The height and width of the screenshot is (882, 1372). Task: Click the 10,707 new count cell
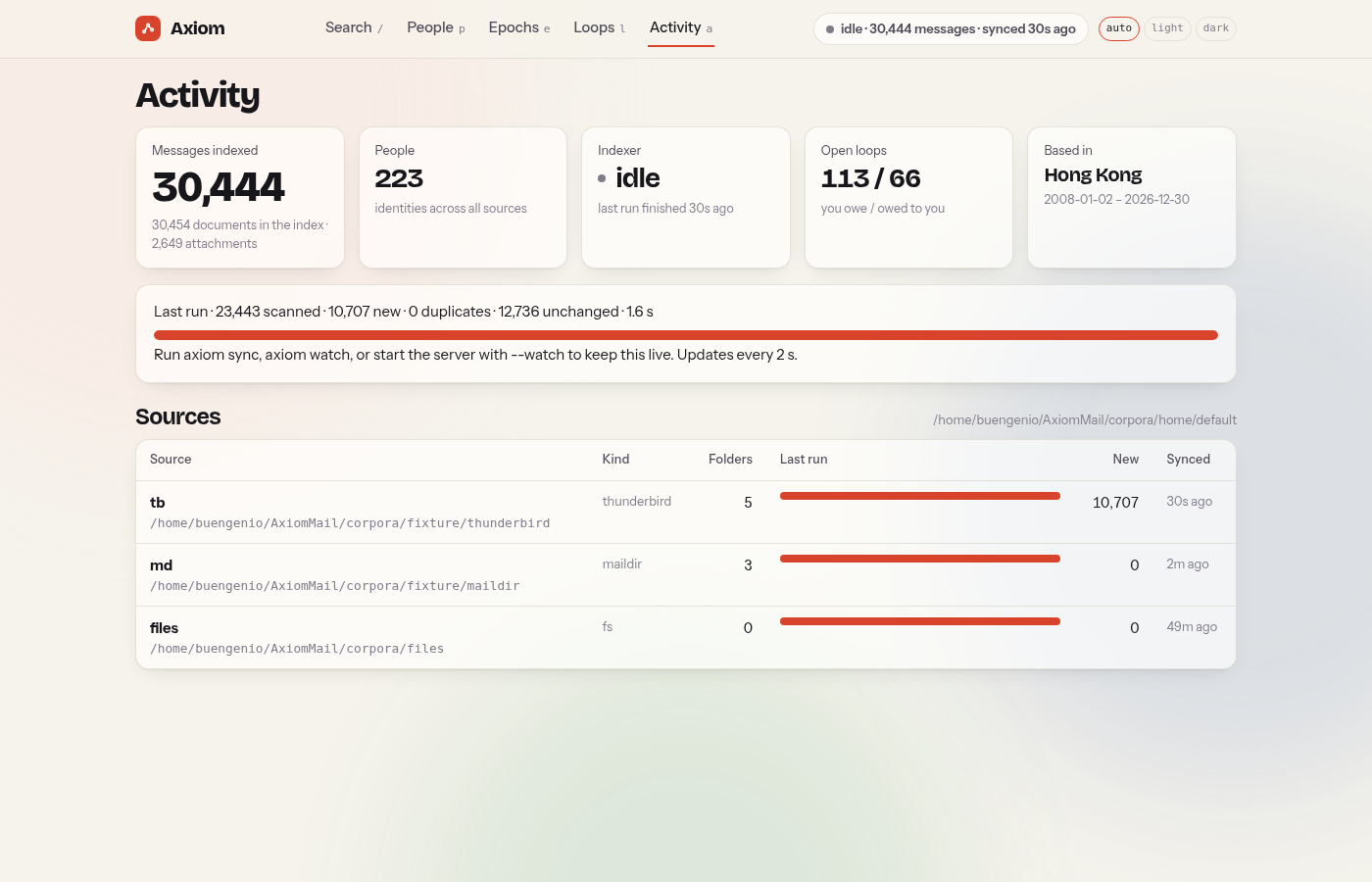[1115, 503]
